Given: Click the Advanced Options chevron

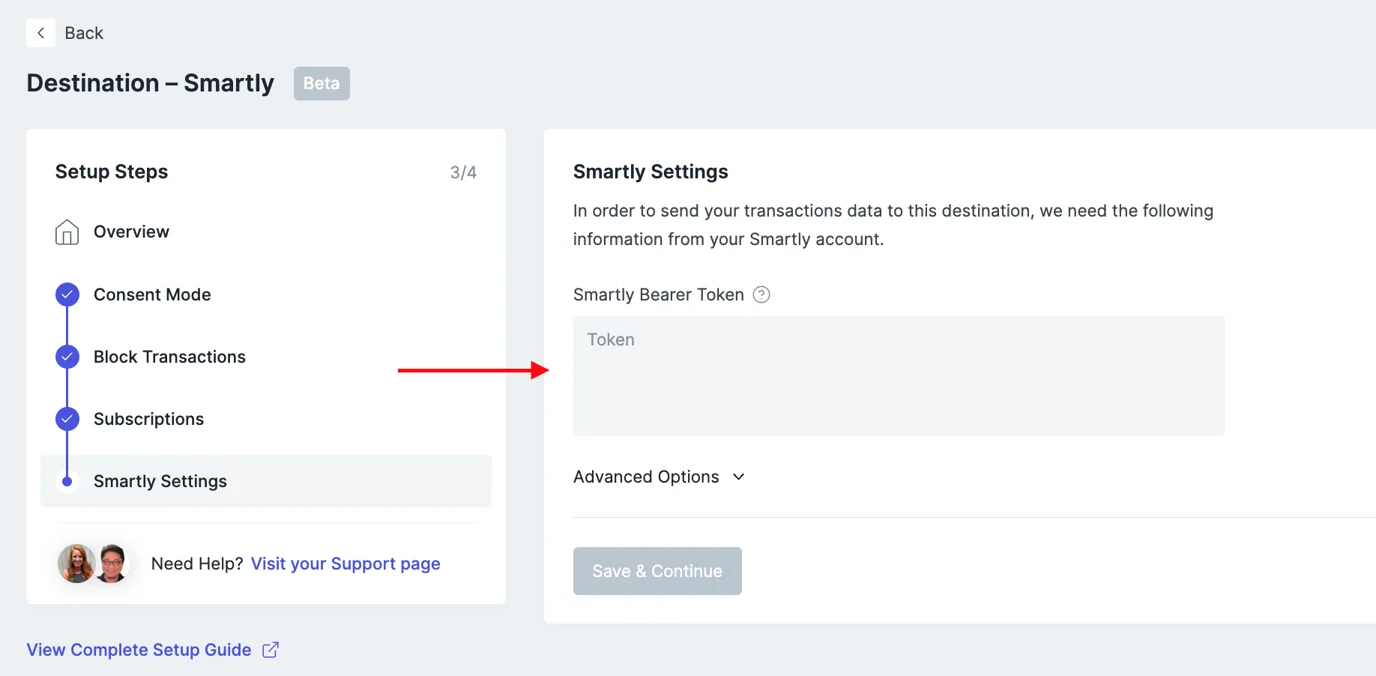Looking at the screenshot, I should coord(738,477).
